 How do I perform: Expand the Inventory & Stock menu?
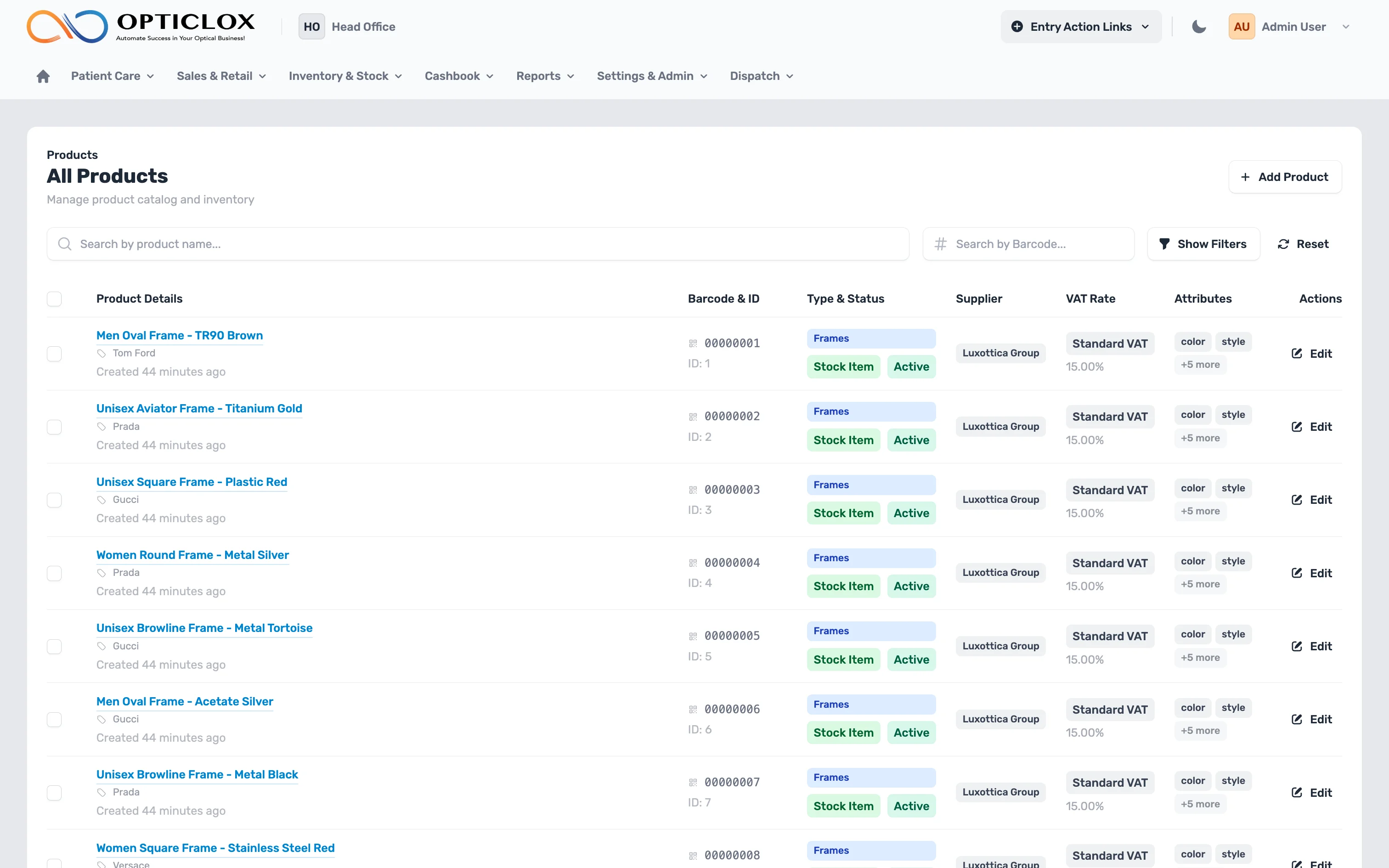[x=345, y=76]
